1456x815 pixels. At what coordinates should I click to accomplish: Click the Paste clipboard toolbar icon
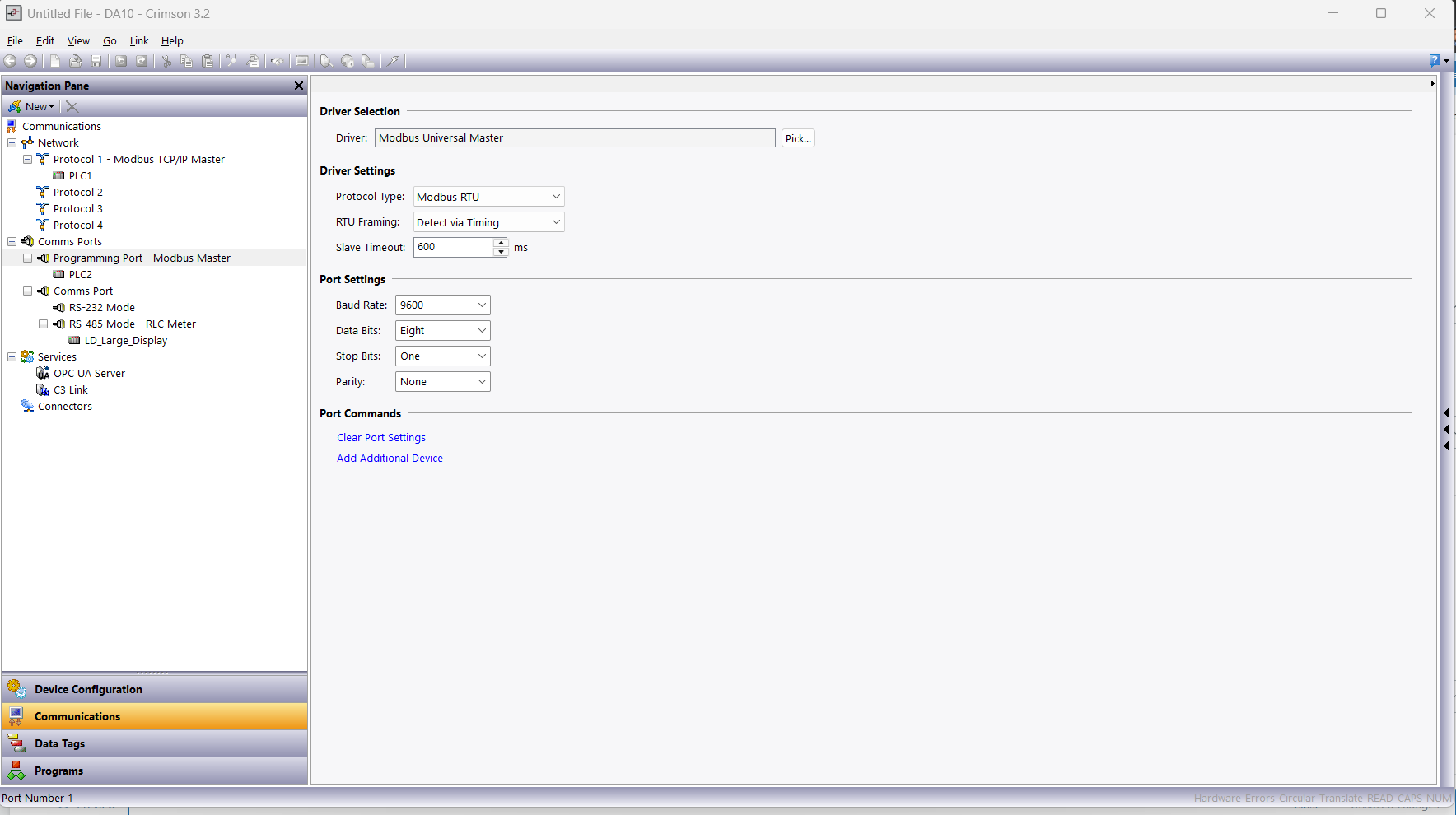[x=208, y=61]
